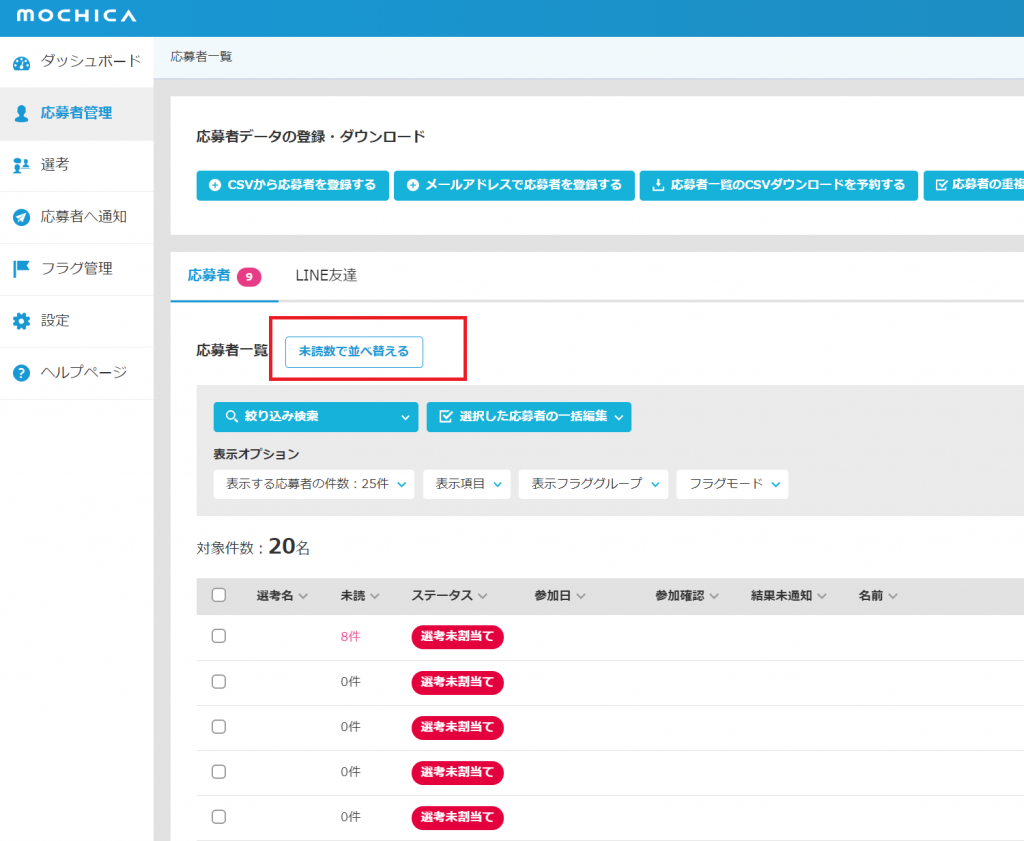
Task: Click the Dashboard gauge icon in sidebar
Action: pos(21,63)
